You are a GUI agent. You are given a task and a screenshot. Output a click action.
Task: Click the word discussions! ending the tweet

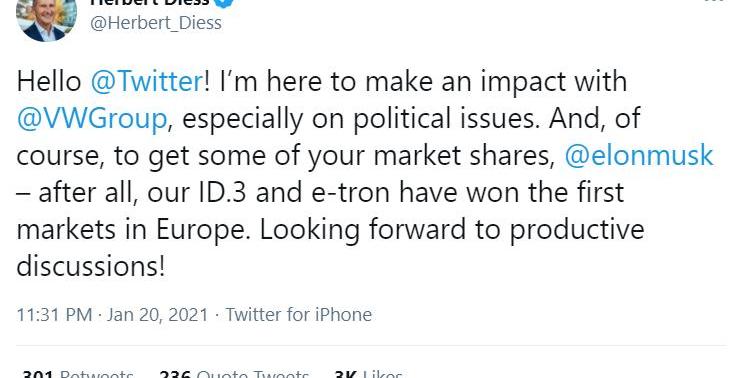coord(91,266)
